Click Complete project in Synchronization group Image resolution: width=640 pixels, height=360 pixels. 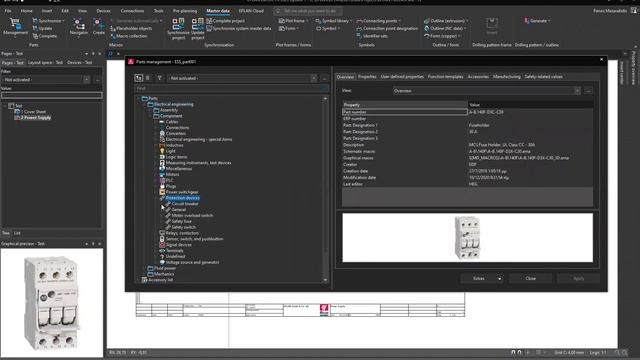point(225,21)
